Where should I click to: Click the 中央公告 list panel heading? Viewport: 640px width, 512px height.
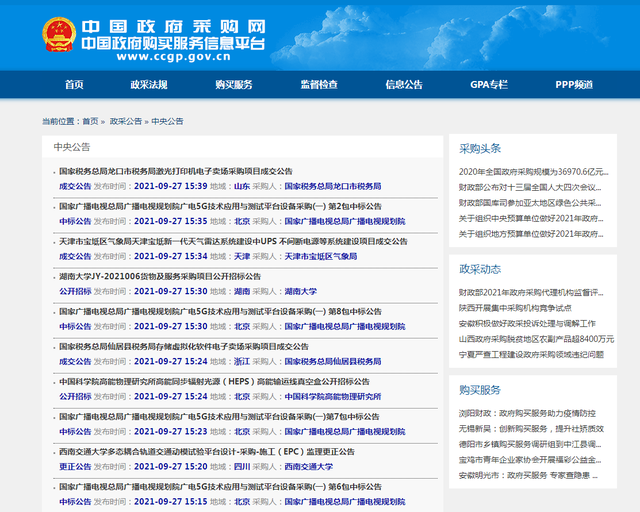(x=72, y=147)
